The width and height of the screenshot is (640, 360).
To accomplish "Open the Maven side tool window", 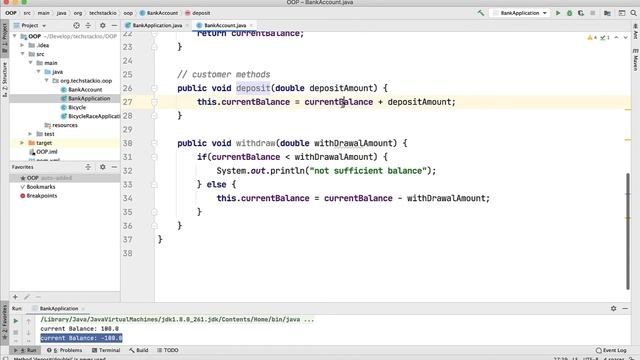I will click(x=636, y=60).
